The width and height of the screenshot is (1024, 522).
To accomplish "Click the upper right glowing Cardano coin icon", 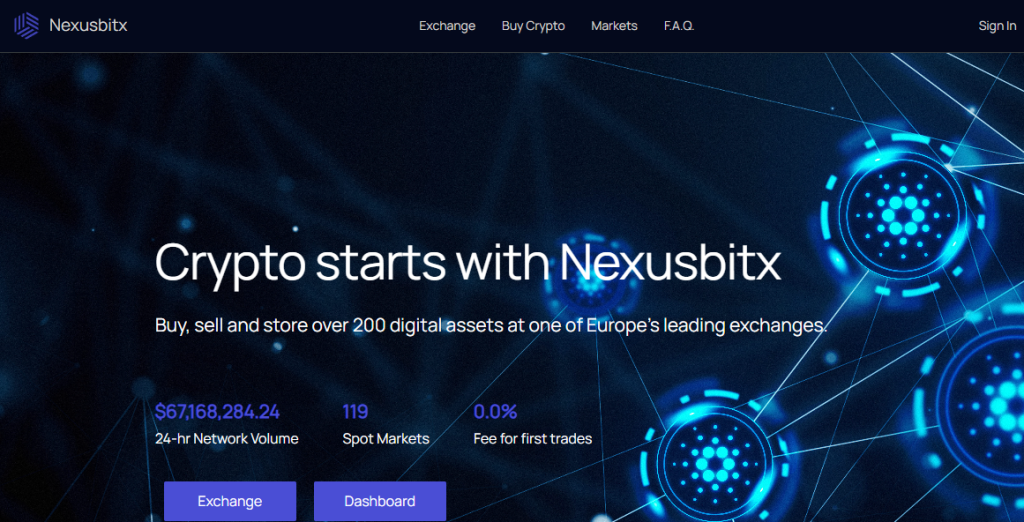I will [902, 214].
